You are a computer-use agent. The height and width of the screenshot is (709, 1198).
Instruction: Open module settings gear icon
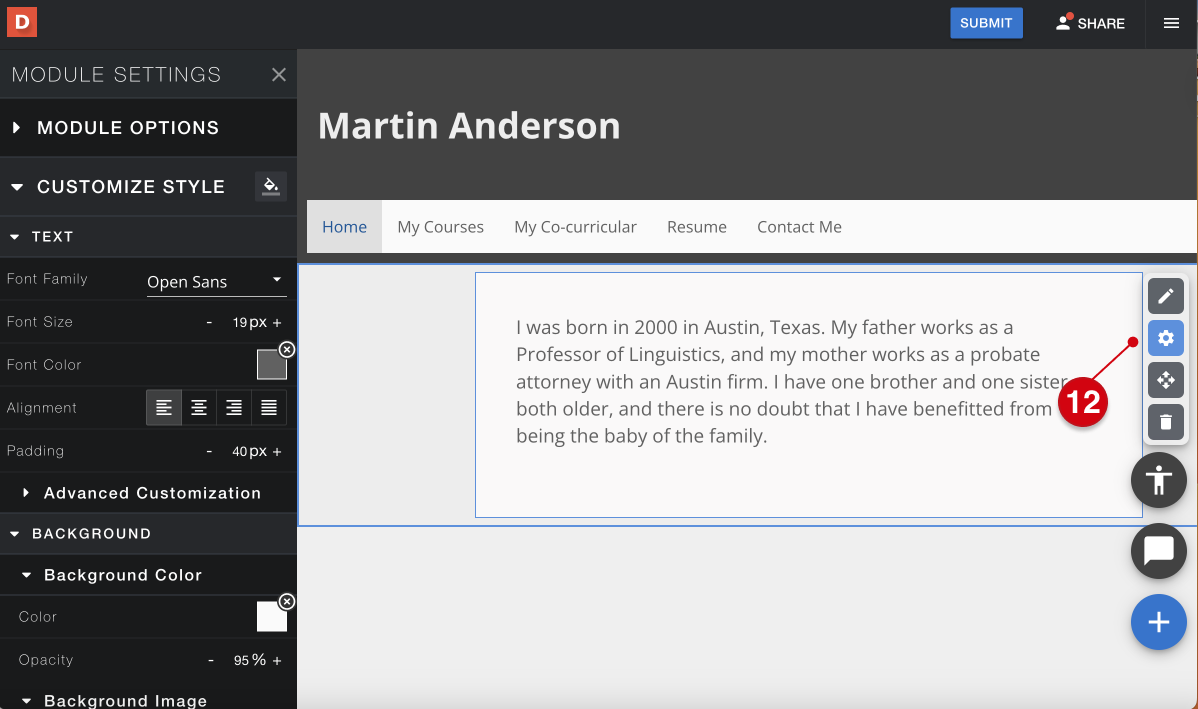1165,338
